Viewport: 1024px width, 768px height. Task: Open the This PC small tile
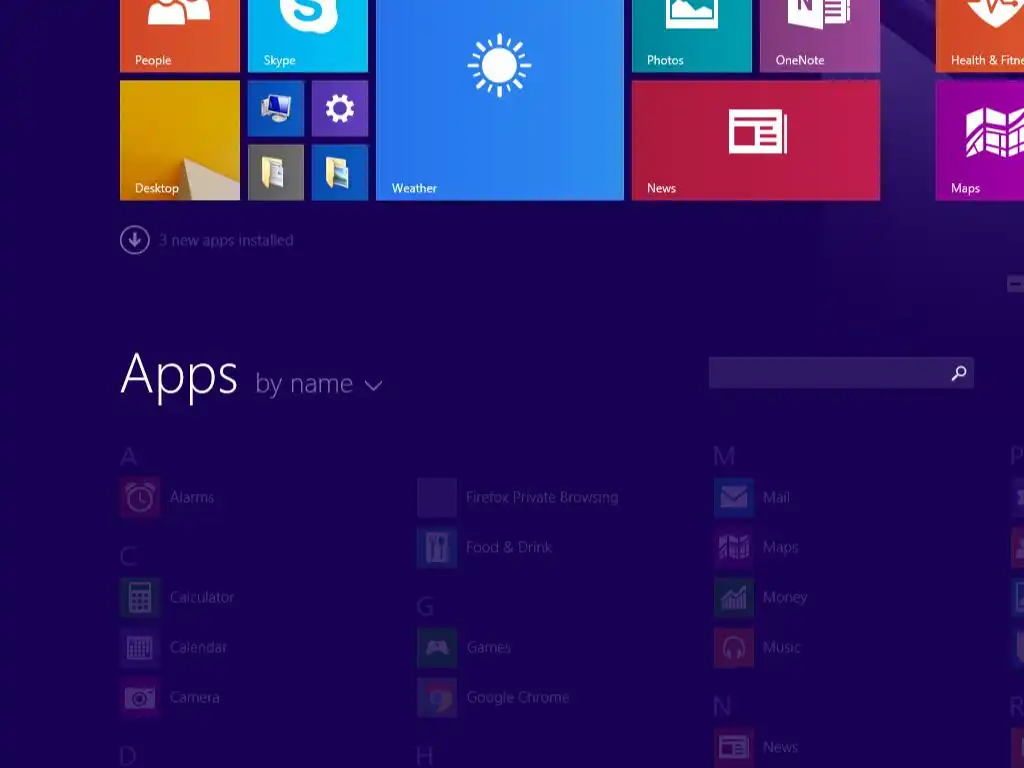click(x=276, y=108)
